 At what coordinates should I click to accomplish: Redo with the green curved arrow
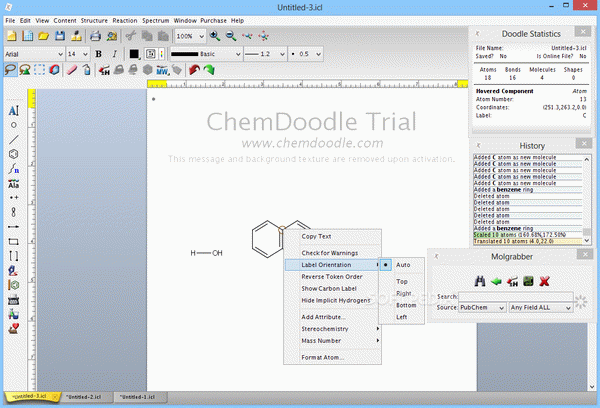(209, 70)
